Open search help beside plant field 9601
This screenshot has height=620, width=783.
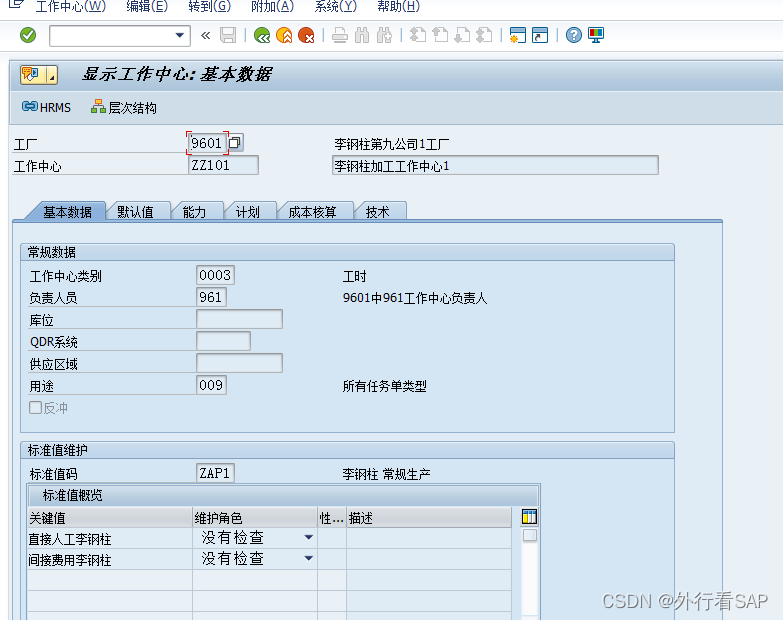(x=235, y=143)
